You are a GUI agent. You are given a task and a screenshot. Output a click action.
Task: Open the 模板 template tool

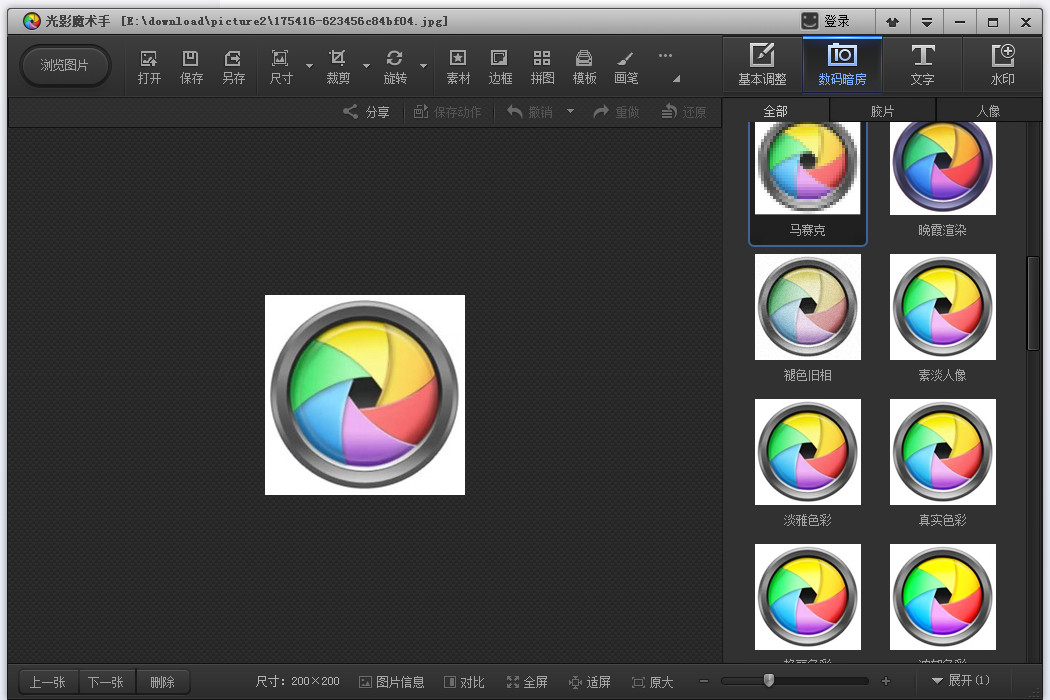coord(584,67)
